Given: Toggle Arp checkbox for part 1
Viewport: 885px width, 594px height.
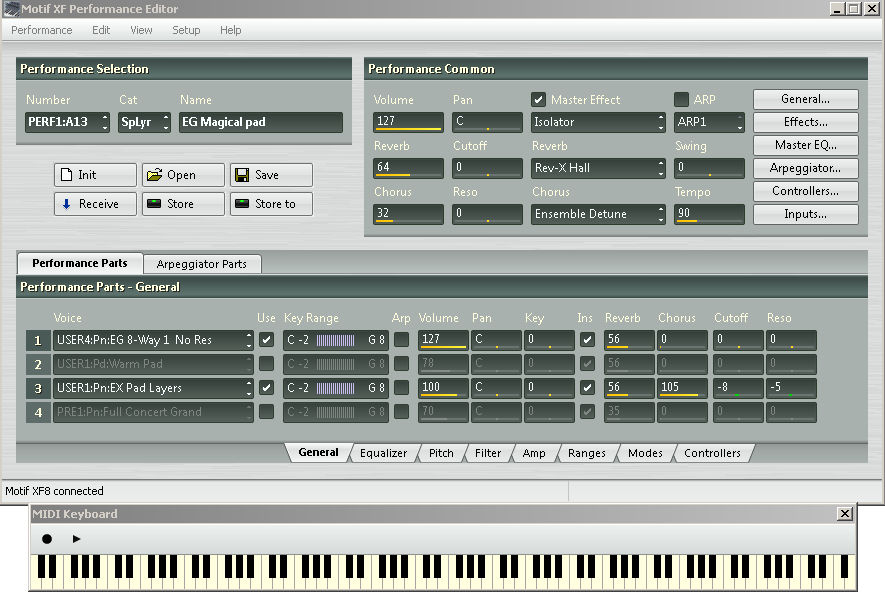Looking at the screenshot, I should click(x=401, y=339).
